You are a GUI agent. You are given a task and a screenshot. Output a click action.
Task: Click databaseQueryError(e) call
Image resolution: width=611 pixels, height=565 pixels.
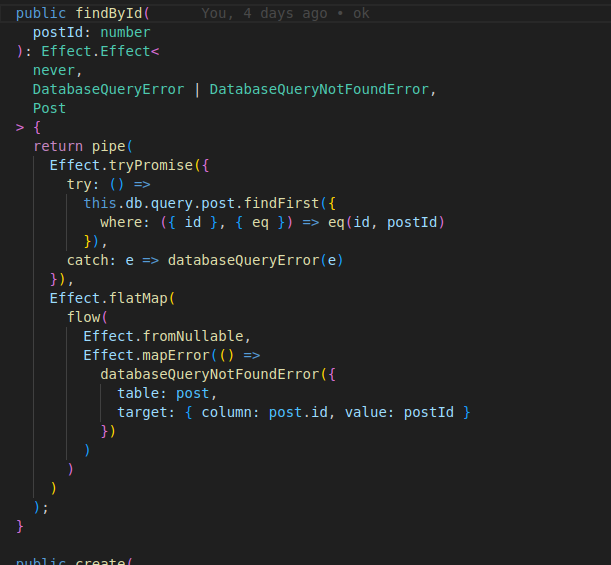point(256,260)
